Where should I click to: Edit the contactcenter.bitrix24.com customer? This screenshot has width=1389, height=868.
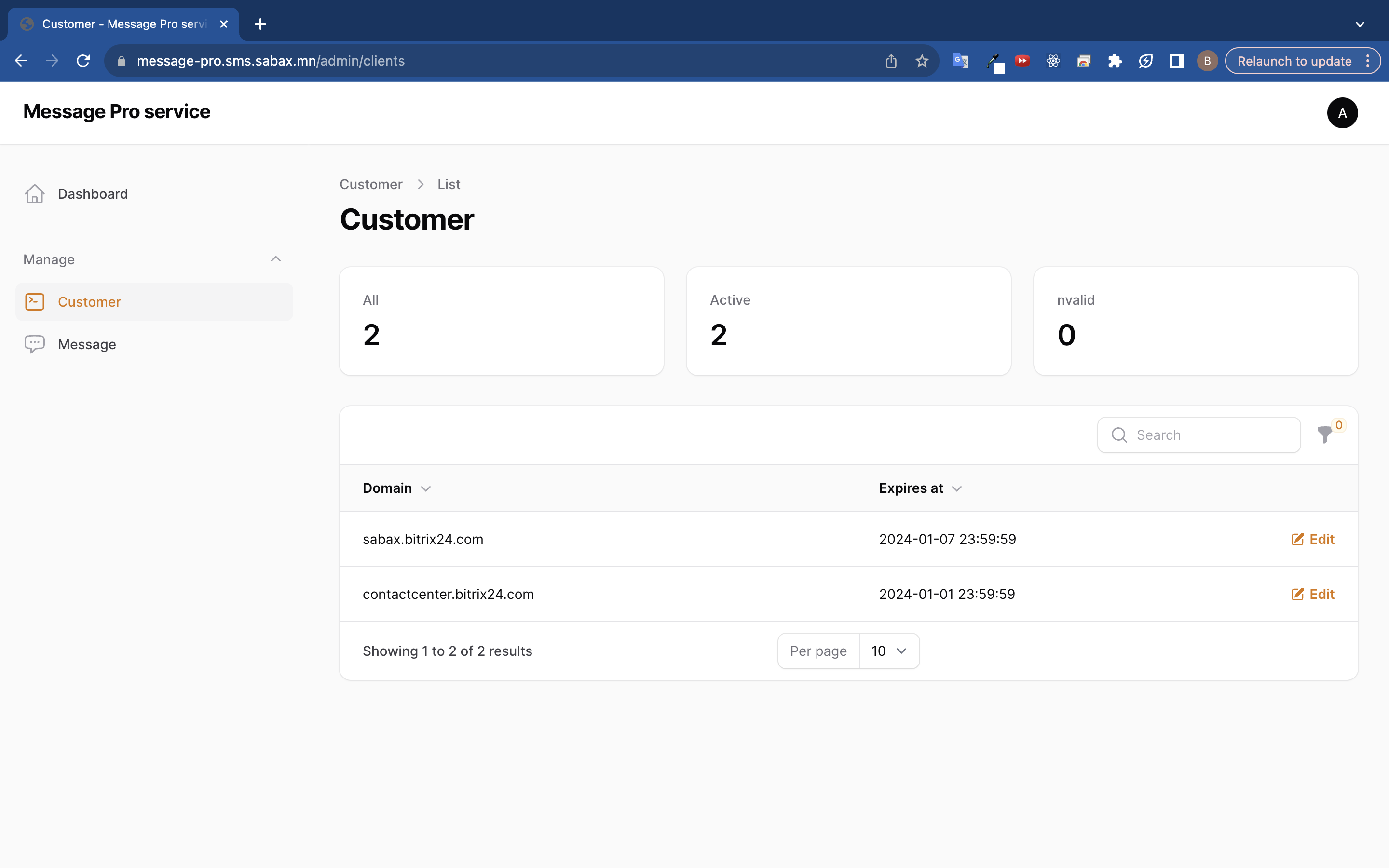[1313, 594]
